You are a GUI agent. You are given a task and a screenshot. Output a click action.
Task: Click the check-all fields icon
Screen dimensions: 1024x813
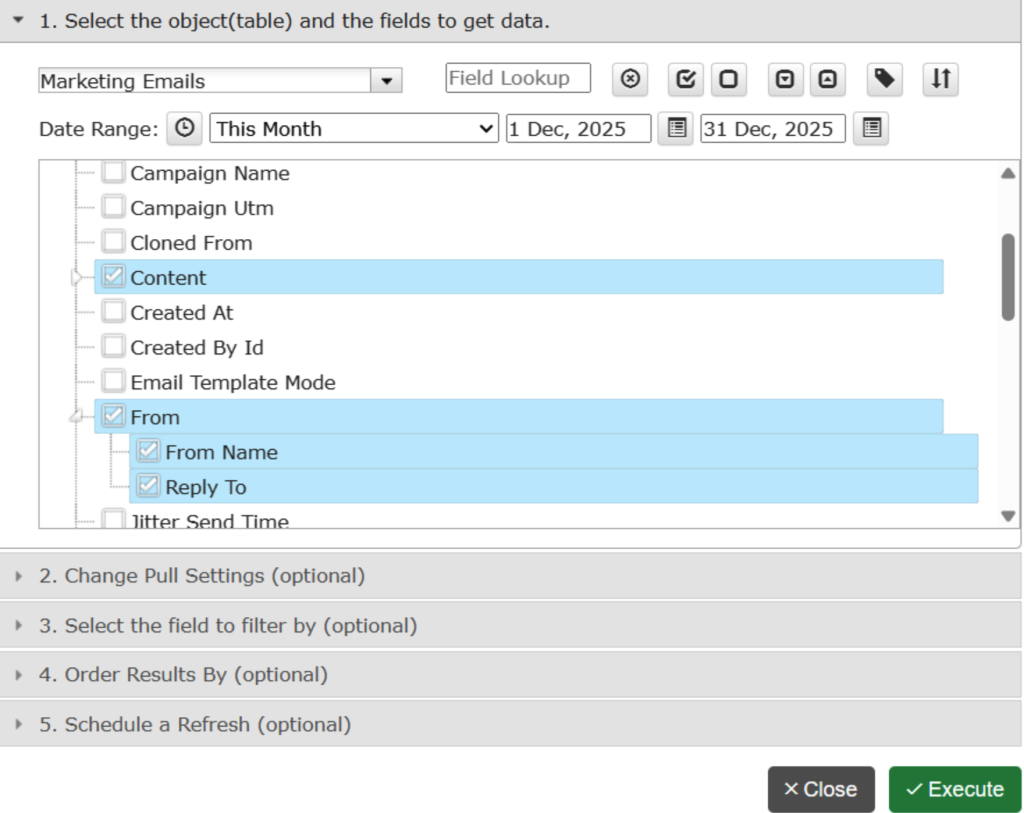point(686,79)
